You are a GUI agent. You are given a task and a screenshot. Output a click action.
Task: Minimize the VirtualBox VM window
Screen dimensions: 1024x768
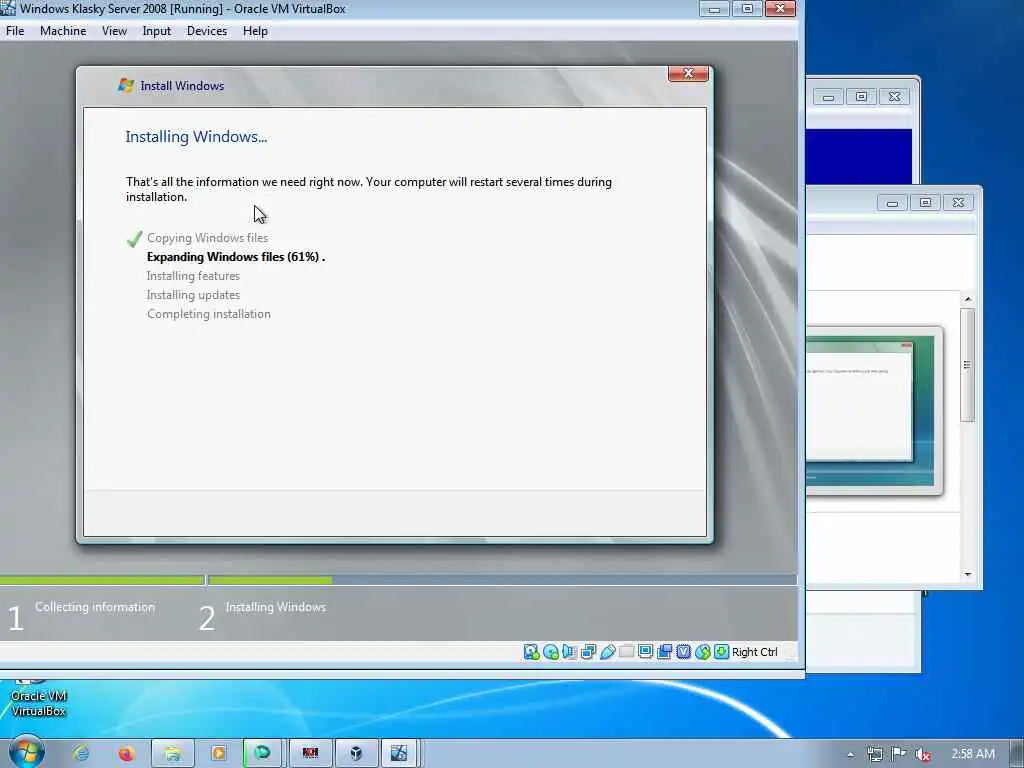pyautogui.click(x=714, y=9)
